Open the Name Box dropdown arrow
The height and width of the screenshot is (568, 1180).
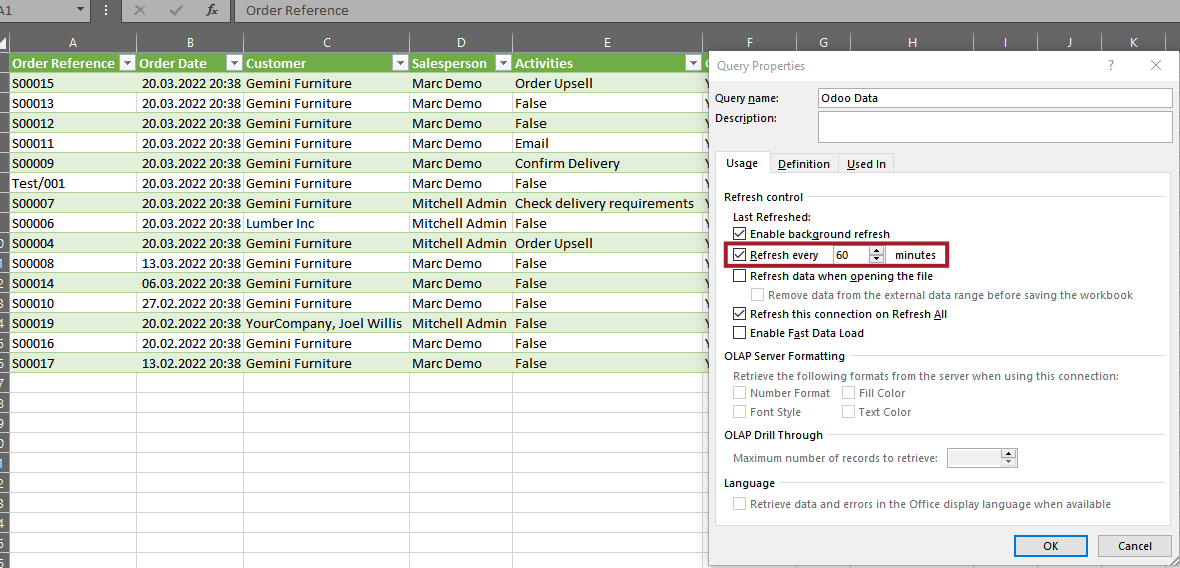click(80, 10)
